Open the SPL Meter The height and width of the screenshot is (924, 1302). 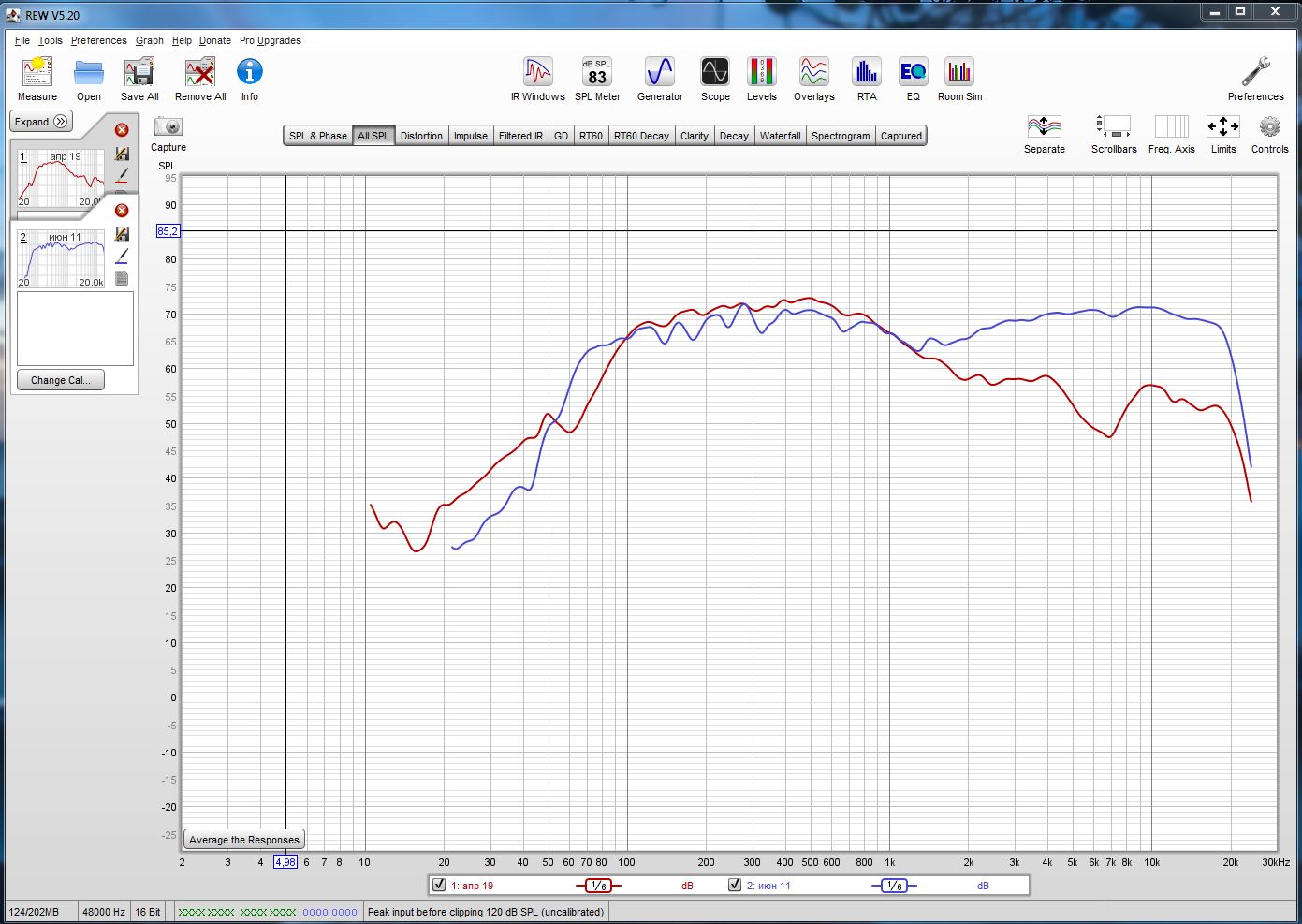click(597, 74)
